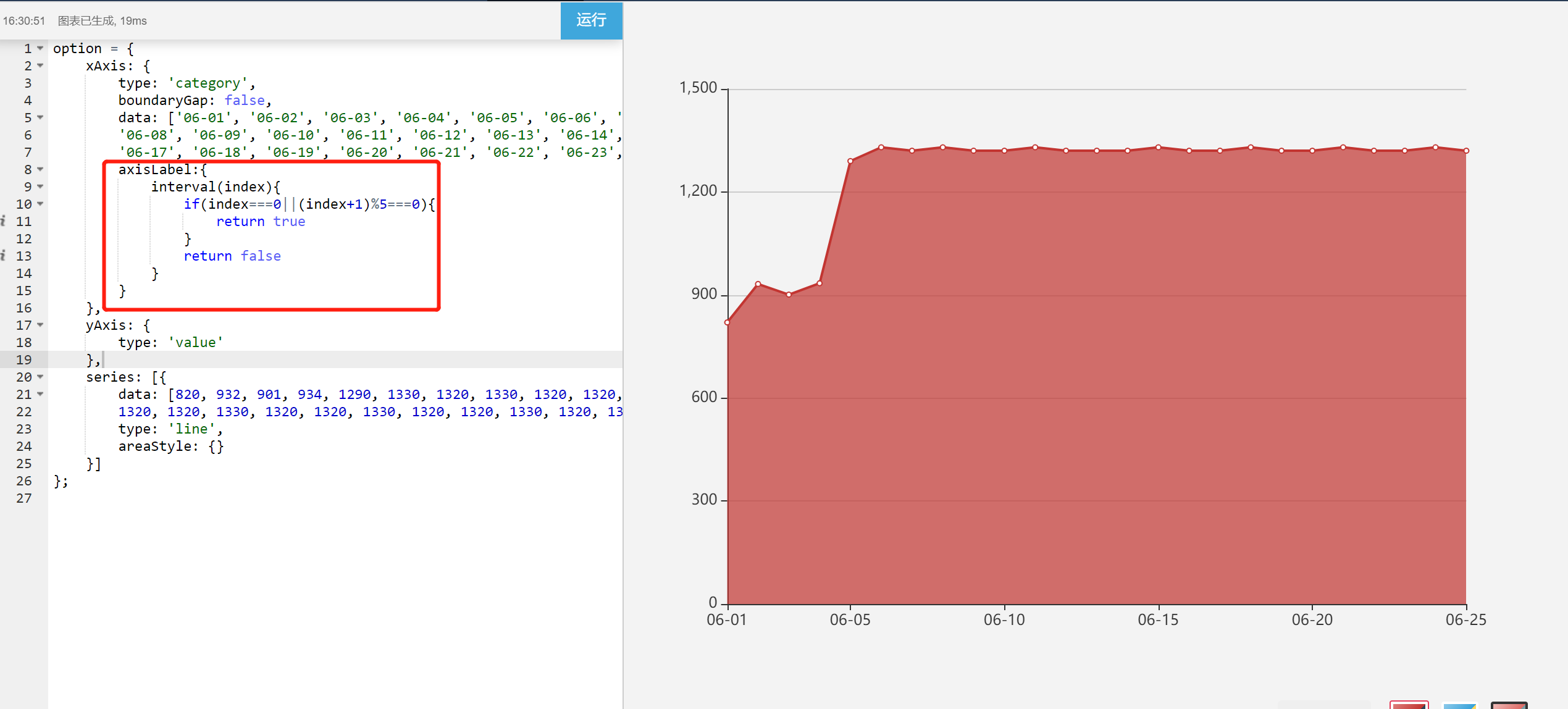Select the dark theme thumbnail
Screen dimensions: 1568x709
pyautogui.click(x=1509, y=705)
